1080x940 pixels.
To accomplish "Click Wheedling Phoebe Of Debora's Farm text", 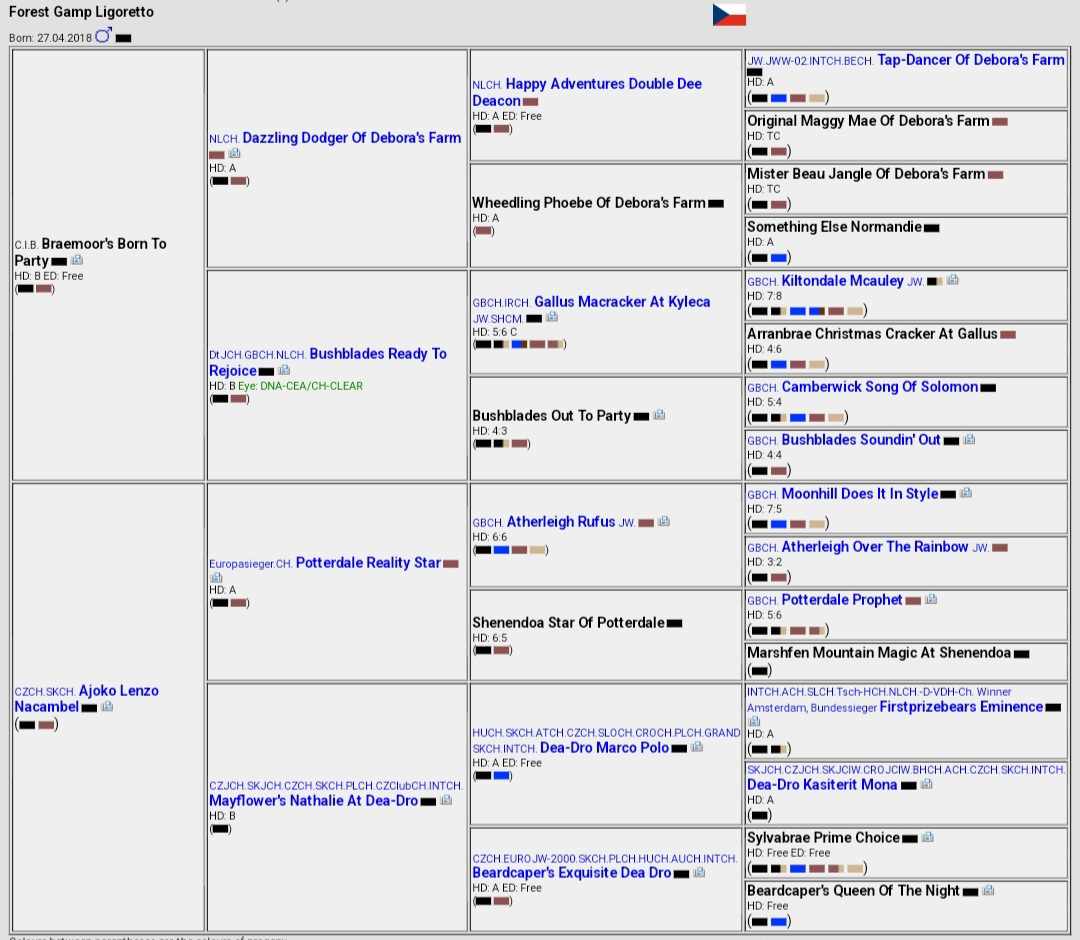I will click(x=588, y=202).
